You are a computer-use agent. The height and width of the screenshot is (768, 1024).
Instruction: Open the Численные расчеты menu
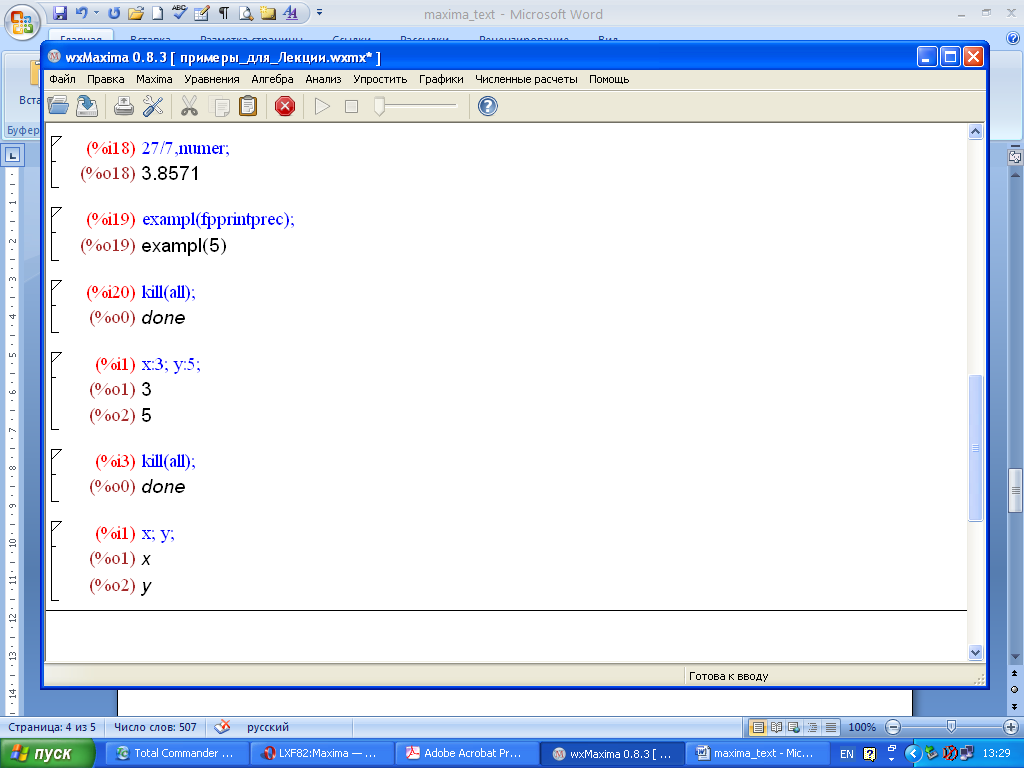pyautogui.click(x=526, y=79)
